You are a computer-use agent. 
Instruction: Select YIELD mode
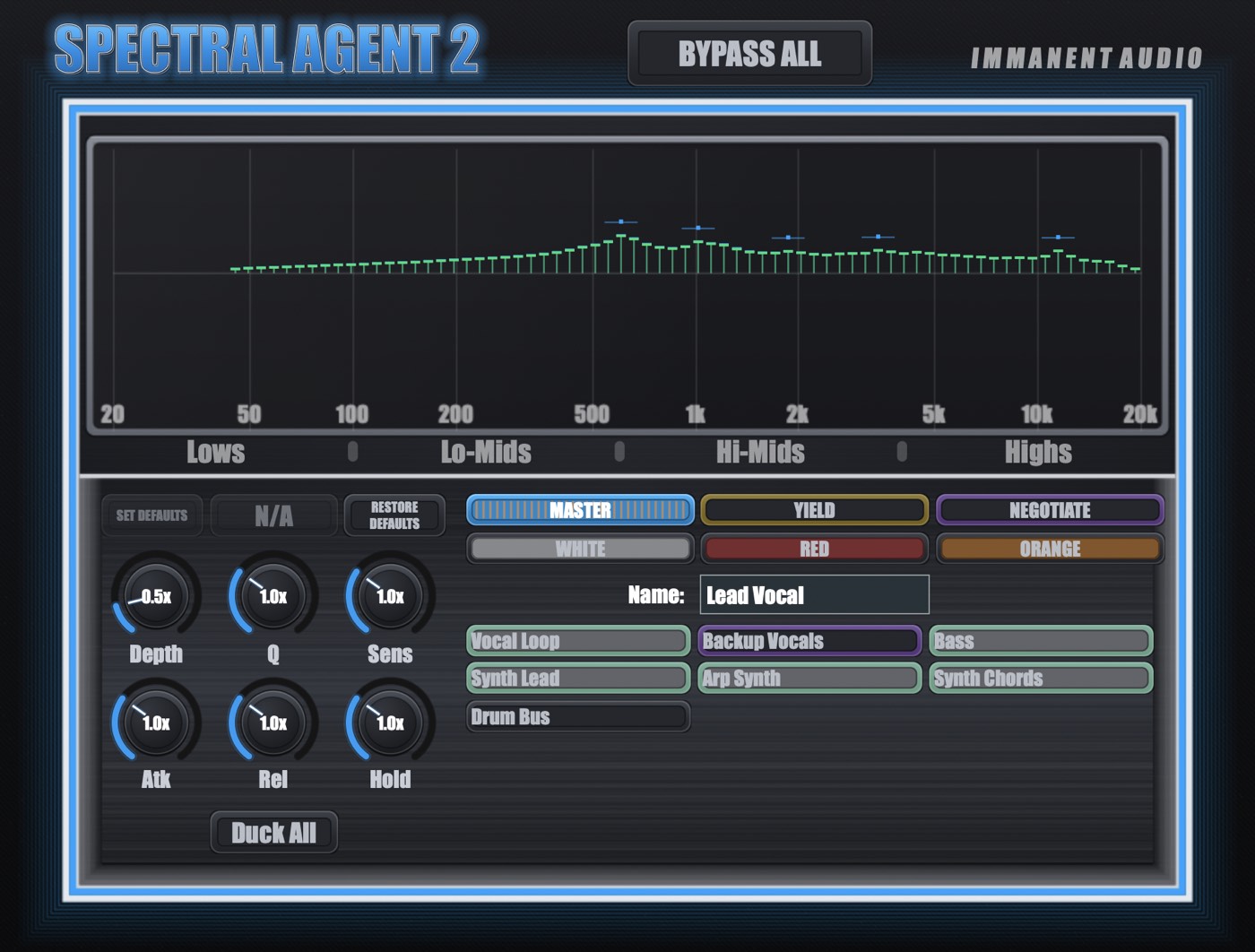[x=814, y=510]
